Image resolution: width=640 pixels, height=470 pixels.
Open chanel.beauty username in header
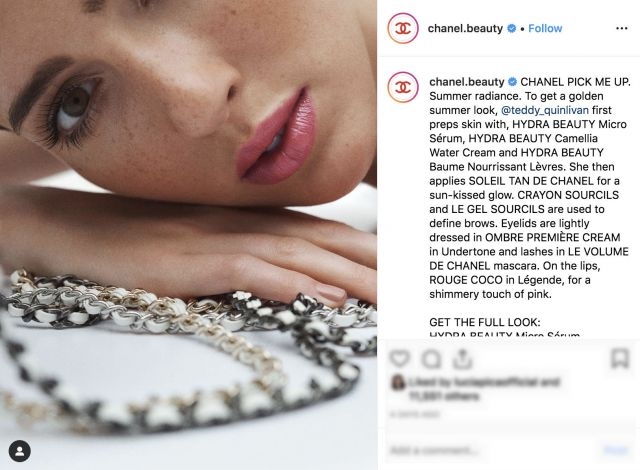(465, 28)
